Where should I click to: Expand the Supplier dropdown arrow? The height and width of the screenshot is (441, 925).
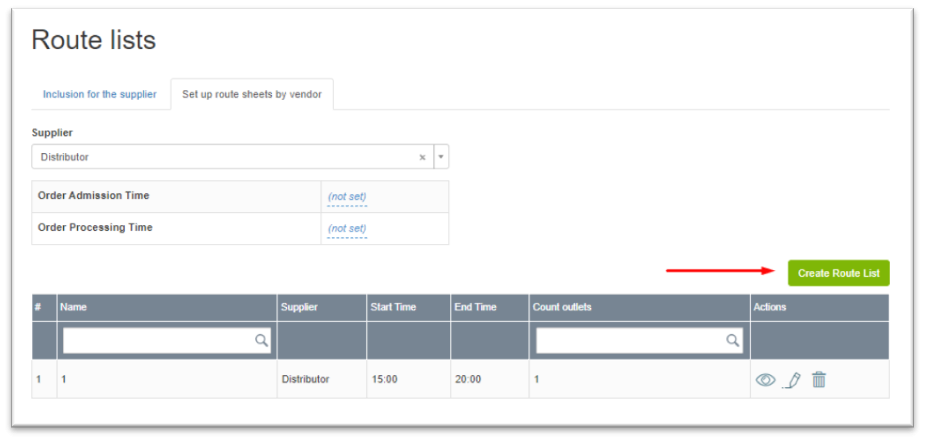coord(441,157)
